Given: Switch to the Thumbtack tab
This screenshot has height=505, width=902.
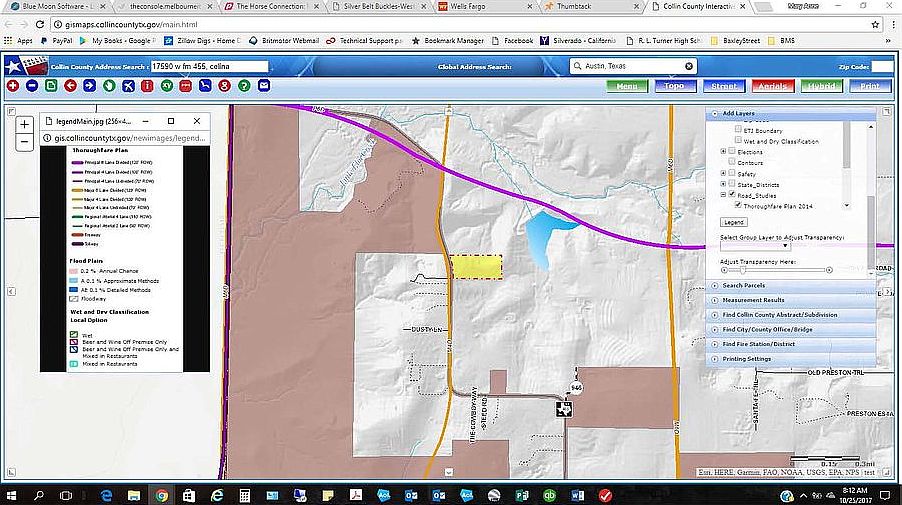Looking at the screenshot, I should click(593, 6).
